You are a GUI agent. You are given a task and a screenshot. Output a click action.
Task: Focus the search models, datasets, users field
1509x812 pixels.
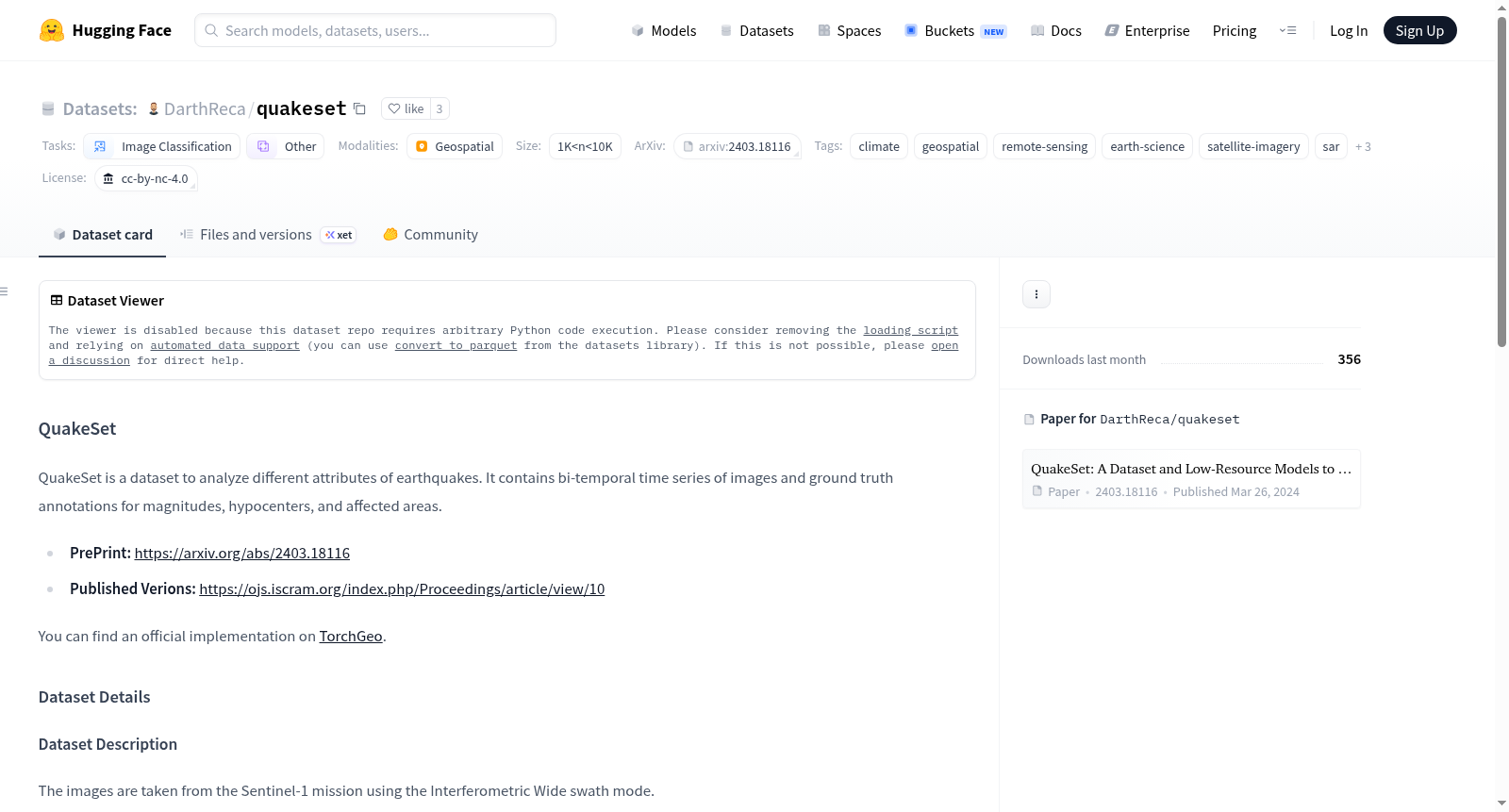375,30
